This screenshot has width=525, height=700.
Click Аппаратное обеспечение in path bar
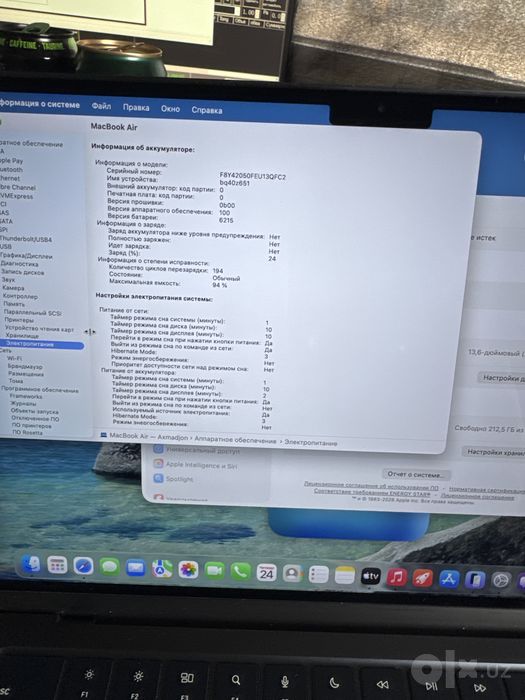click(x=235, y=440)
